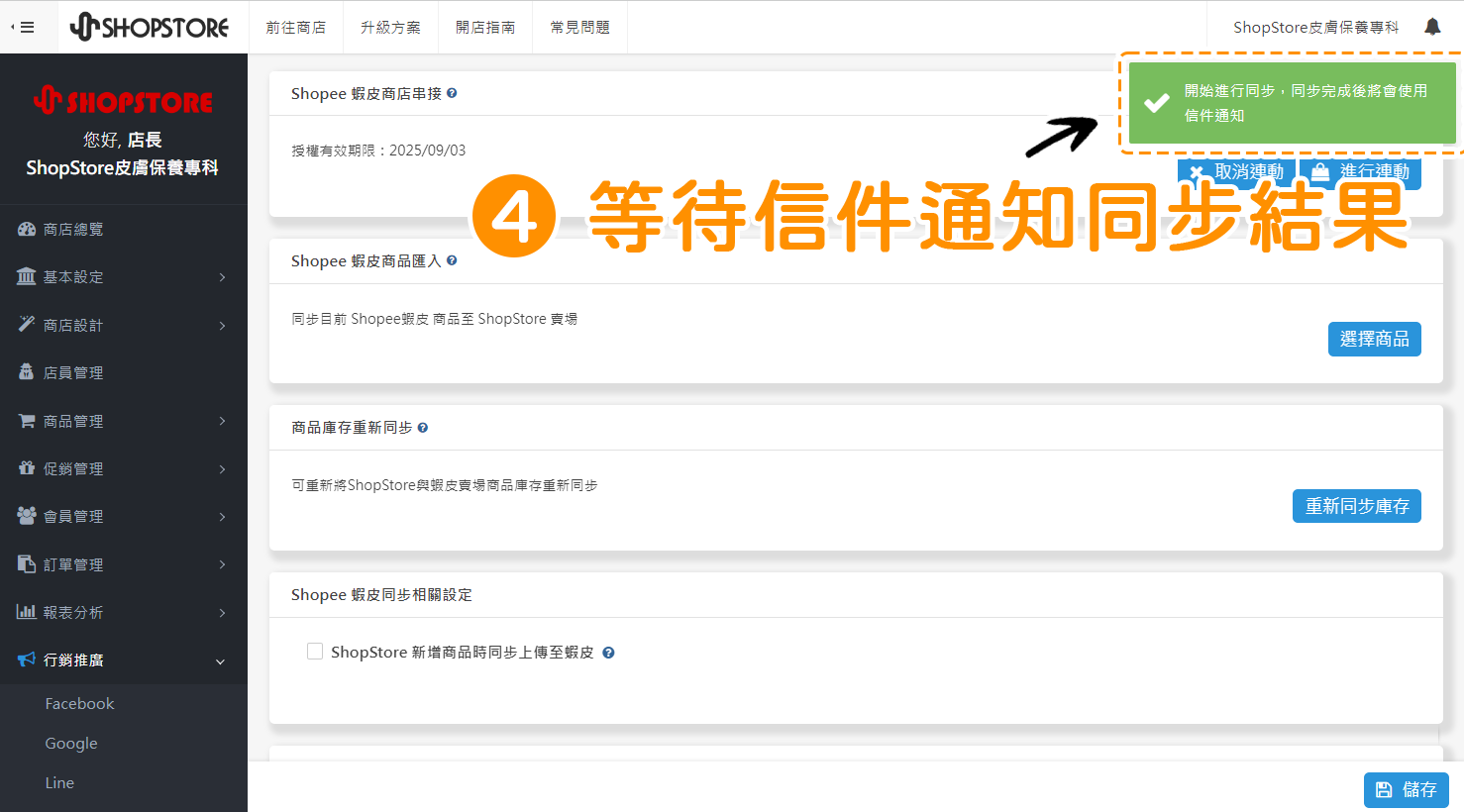Open the ShopStore logo in header
The width and height of the screenshot is (1464, 812).
click(x=150, y=27)
